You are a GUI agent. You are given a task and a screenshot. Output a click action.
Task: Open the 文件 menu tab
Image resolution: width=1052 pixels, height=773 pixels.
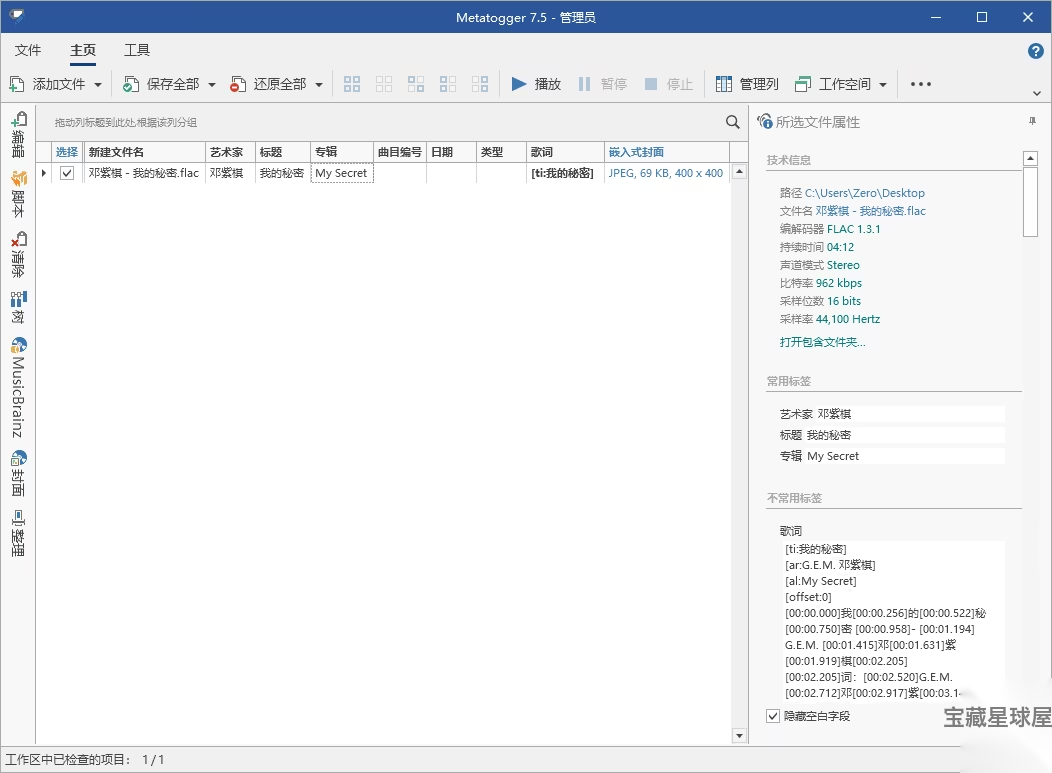pos(28,50)
